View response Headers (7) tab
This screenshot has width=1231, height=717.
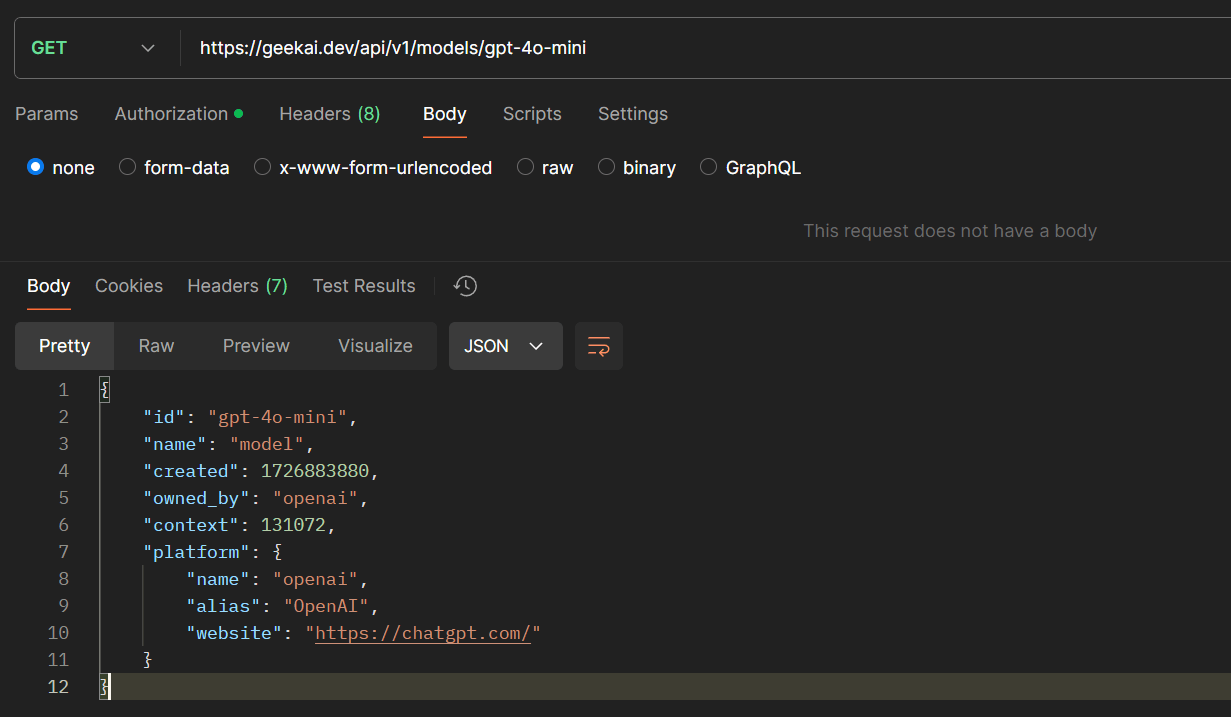[x=237, y=286]
